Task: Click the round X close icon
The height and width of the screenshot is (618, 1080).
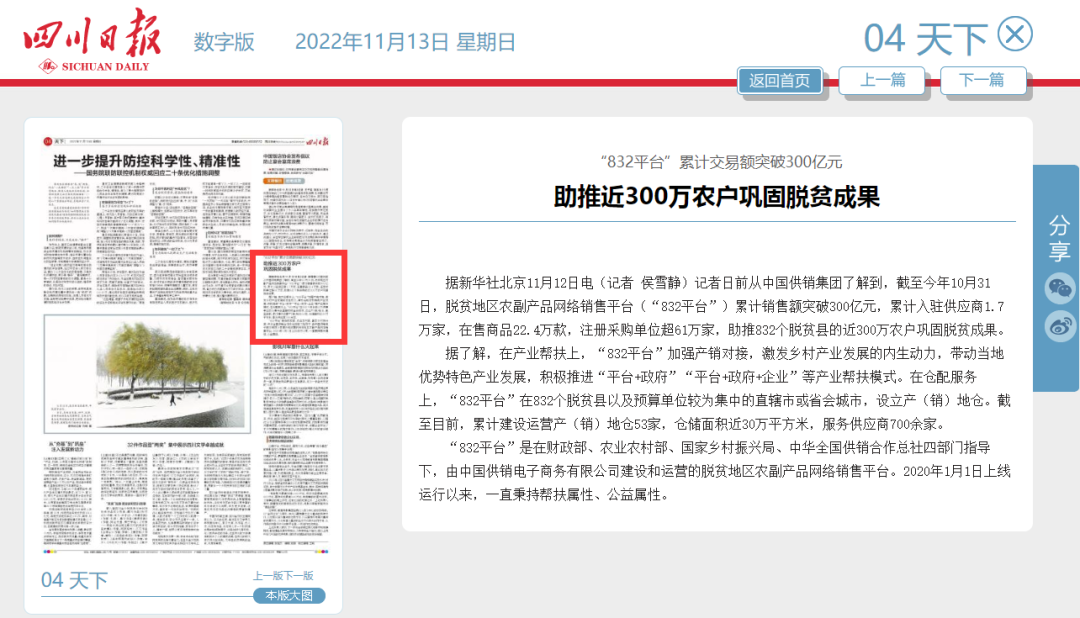Action: pos(1015,34)
